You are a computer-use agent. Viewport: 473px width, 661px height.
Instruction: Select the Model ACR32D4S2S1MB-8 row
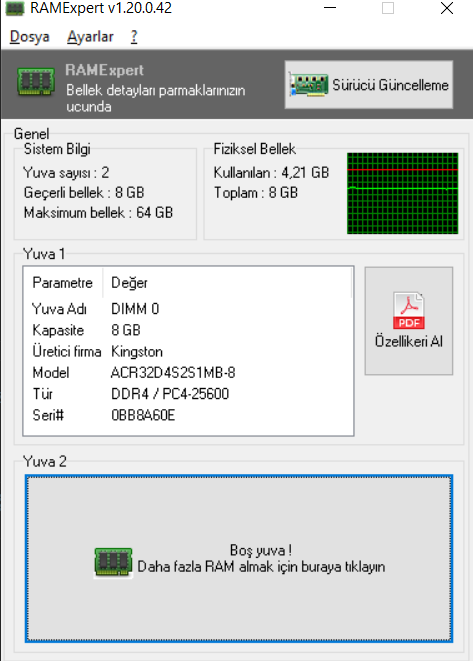pos(188,373)
